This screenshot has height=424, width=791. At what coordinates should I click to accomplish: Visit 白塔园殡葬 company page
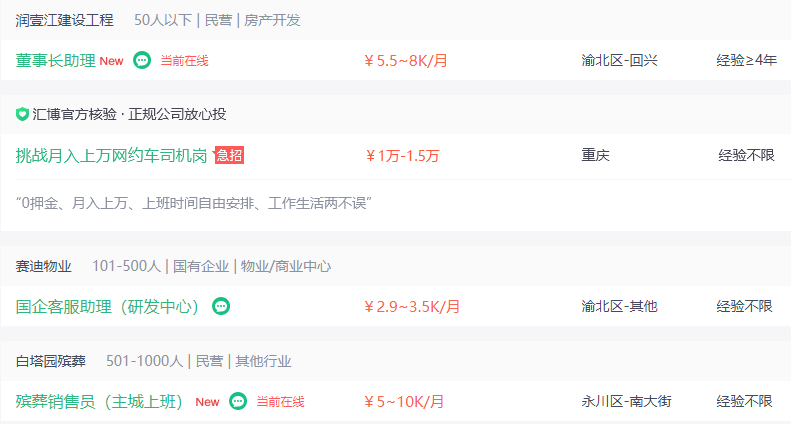(50, 361)
